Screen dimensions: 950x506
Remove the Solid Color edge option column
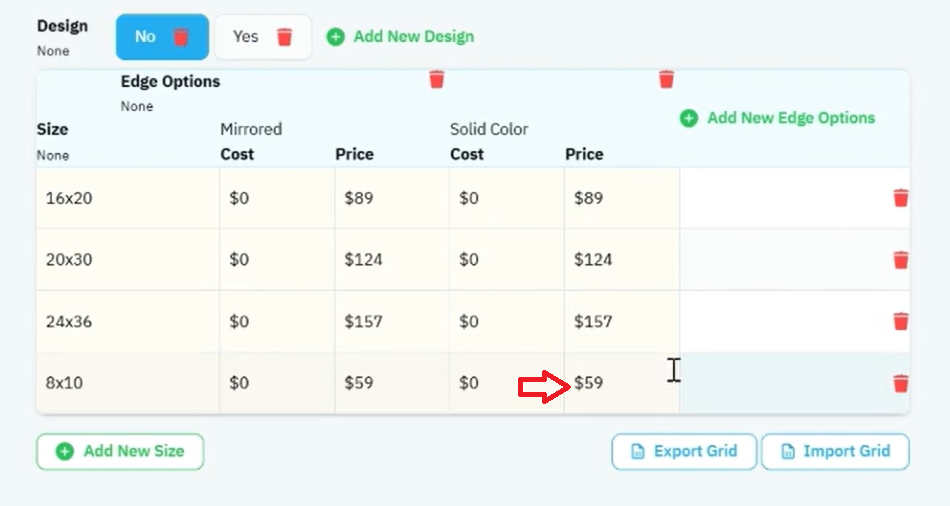pyautogui.click(x=666, y=79)
